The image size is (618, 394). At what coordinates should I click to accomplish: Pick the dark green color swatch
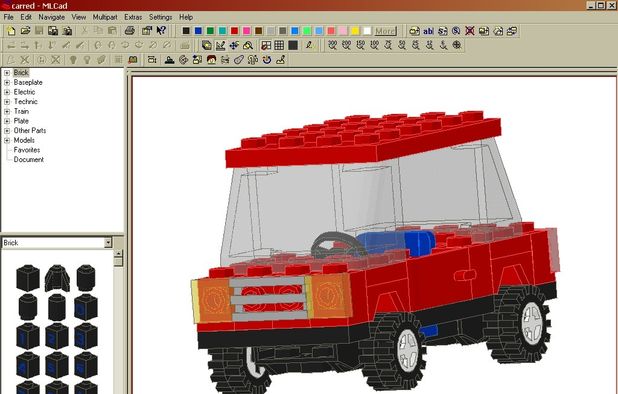[210, 31]
